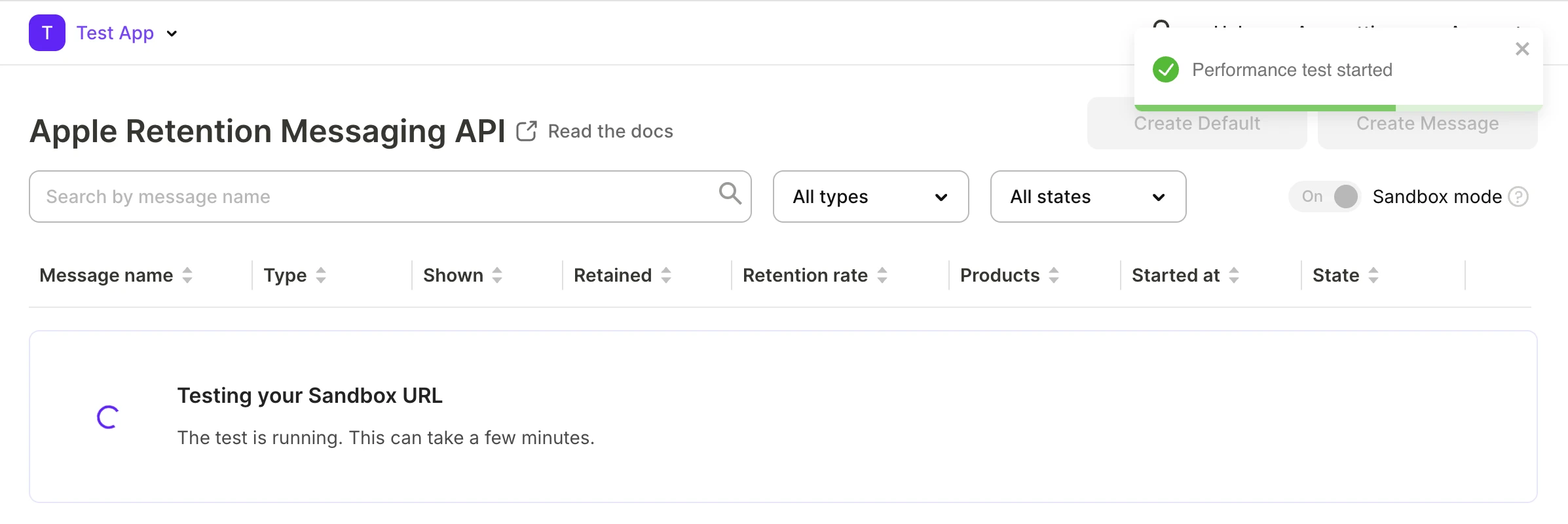Dismiss the Performance test started notification
The image size is (1568, 524).
point(1522,49)
